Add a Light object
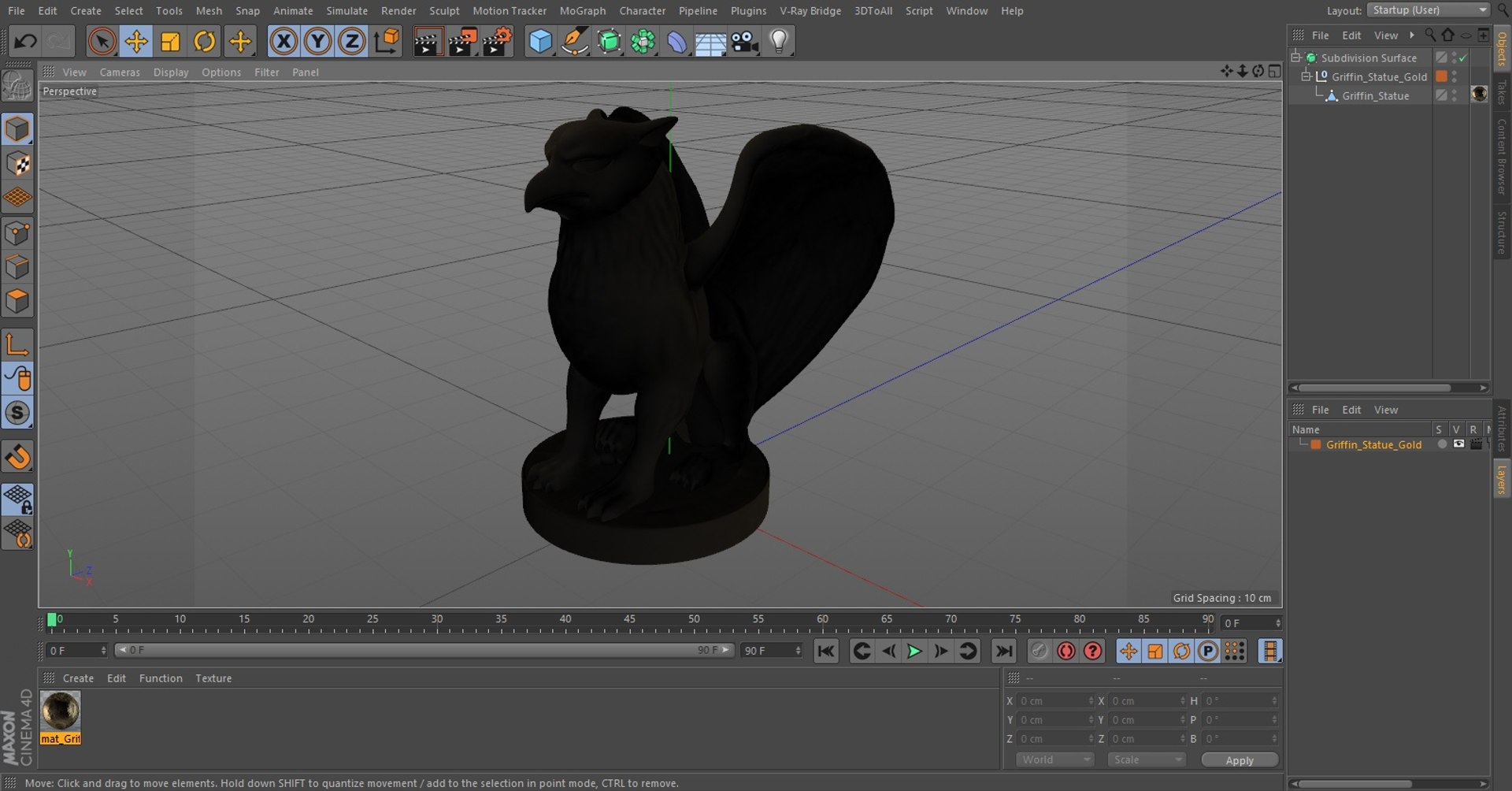Viewport: 1512px width, 791px height. point(778,41)
